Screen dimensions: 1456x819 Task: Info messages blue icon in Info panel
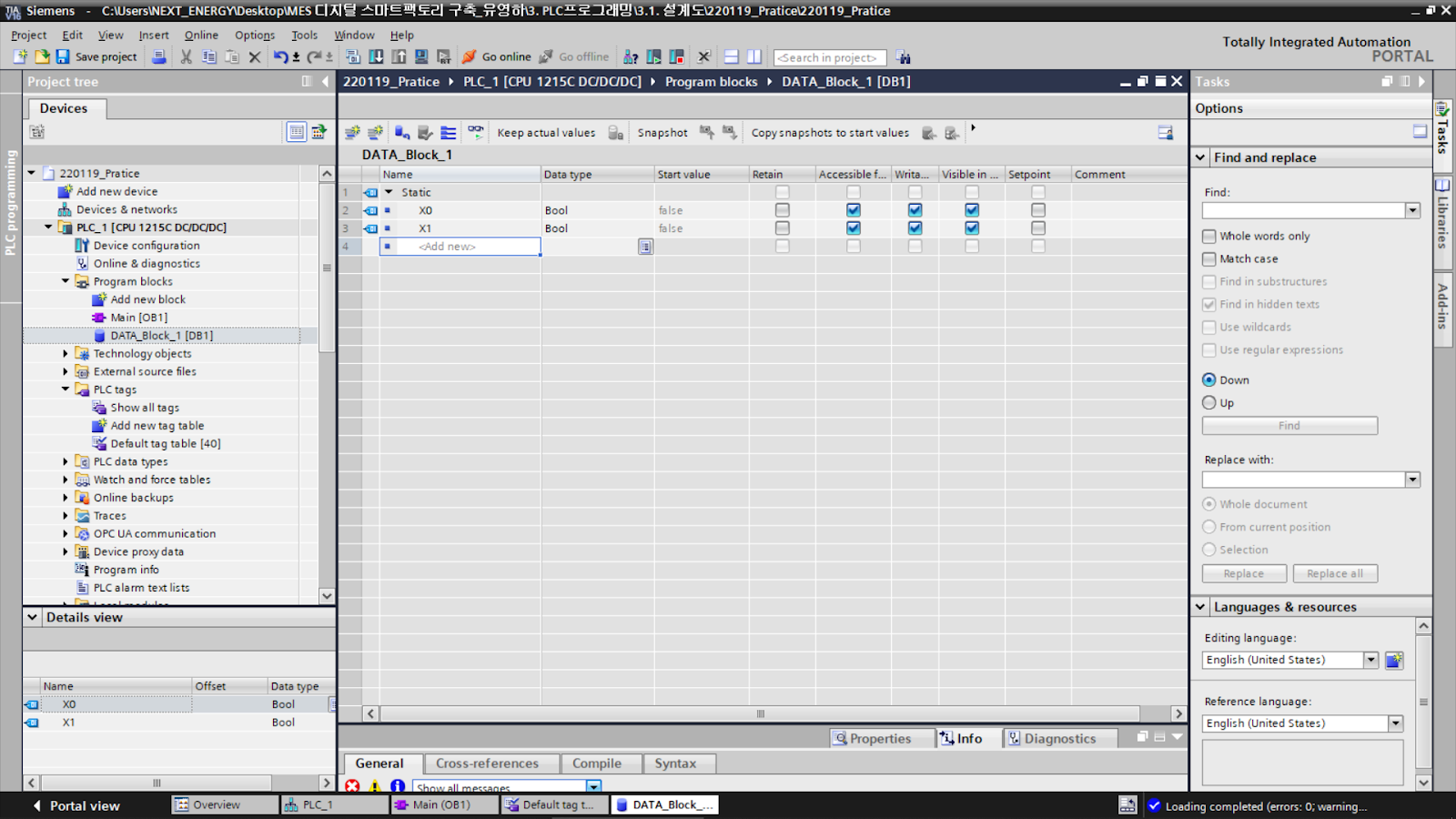tap(398, 786)
